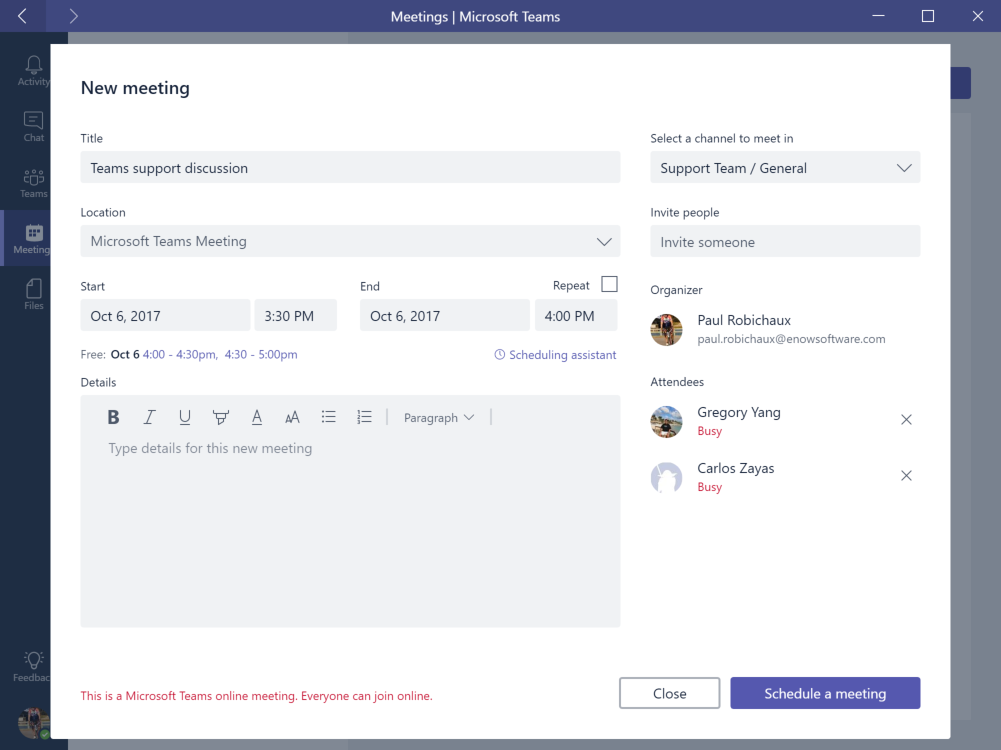
Task: Apply italic formatting in Details toolbar
Action: [x=149, y=417]
